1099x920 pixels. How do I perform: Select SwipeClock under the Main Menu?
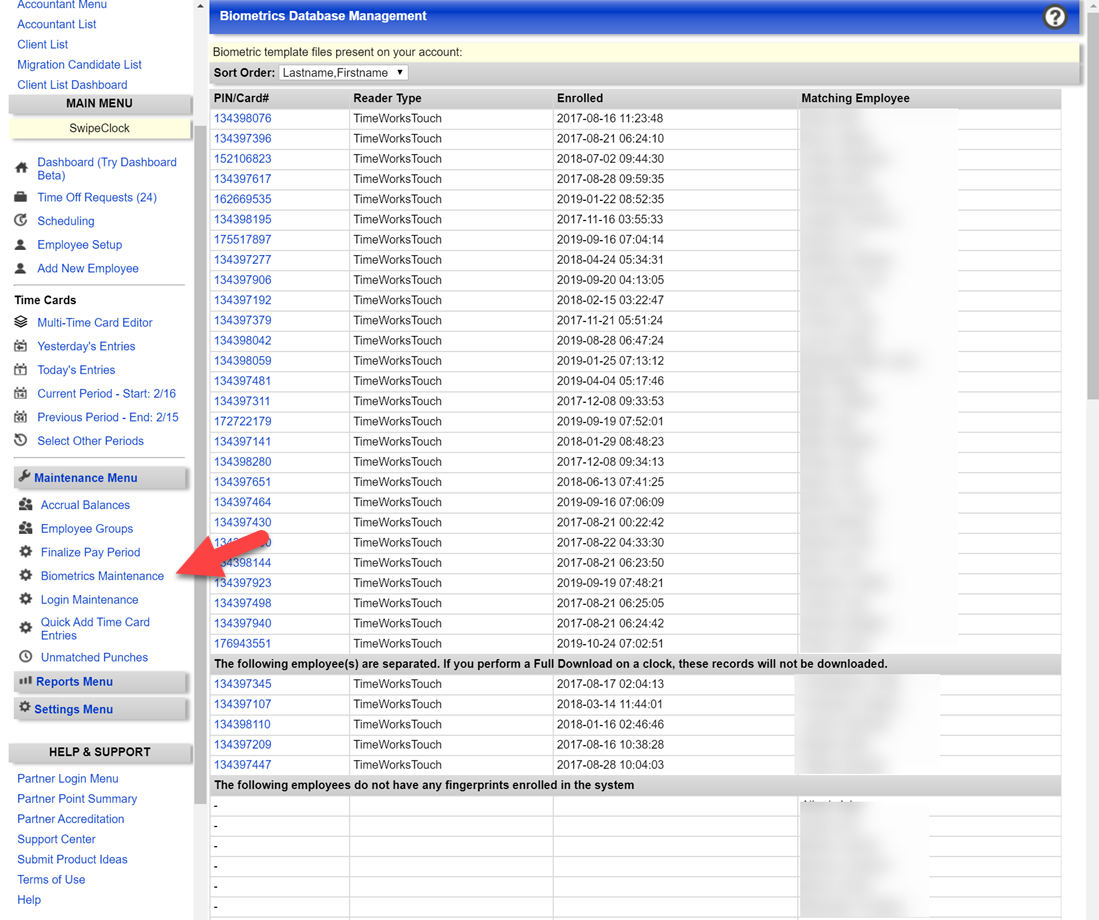pos(99,128)
